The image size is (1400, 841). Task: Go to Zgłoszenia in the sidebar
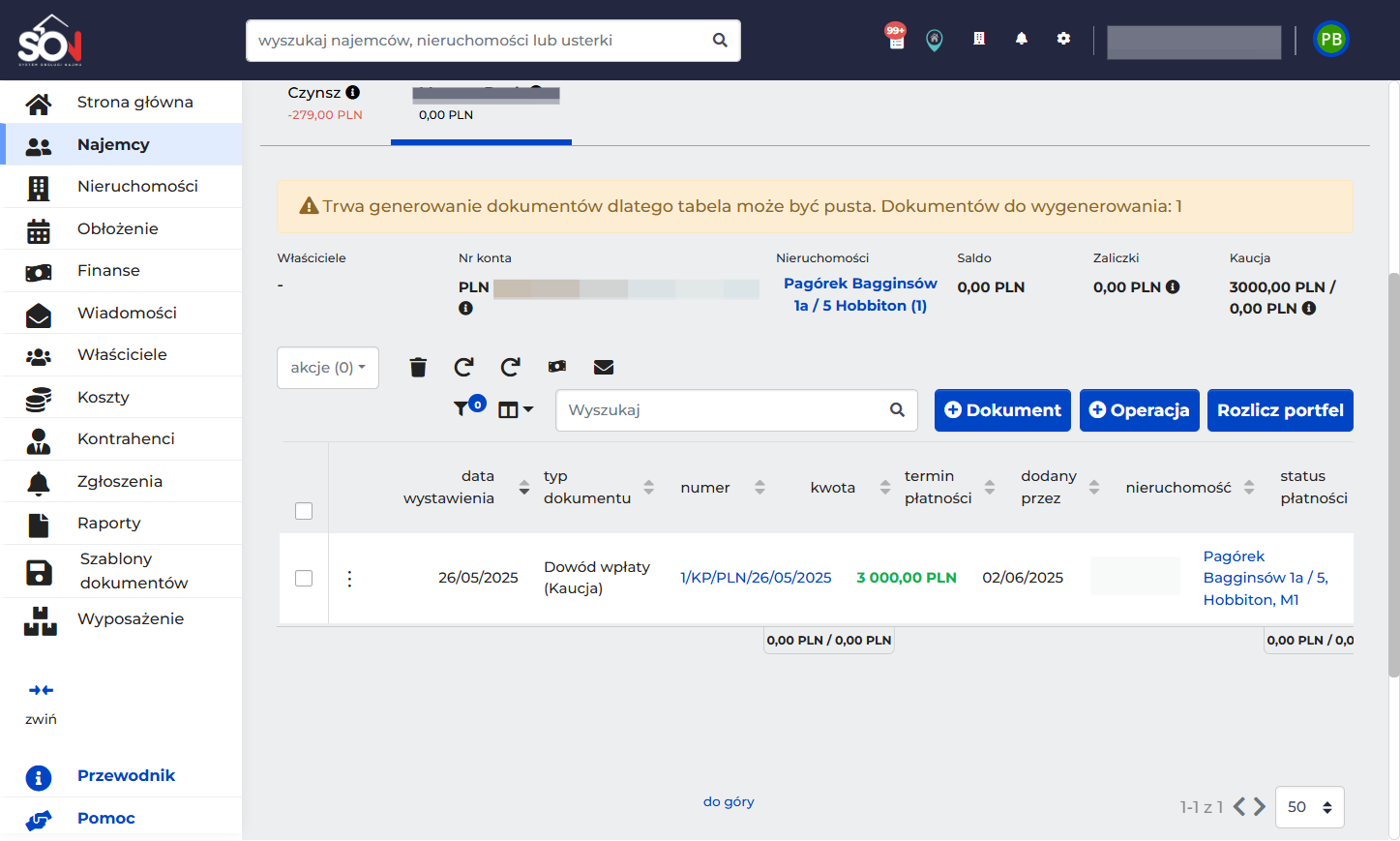121,482
